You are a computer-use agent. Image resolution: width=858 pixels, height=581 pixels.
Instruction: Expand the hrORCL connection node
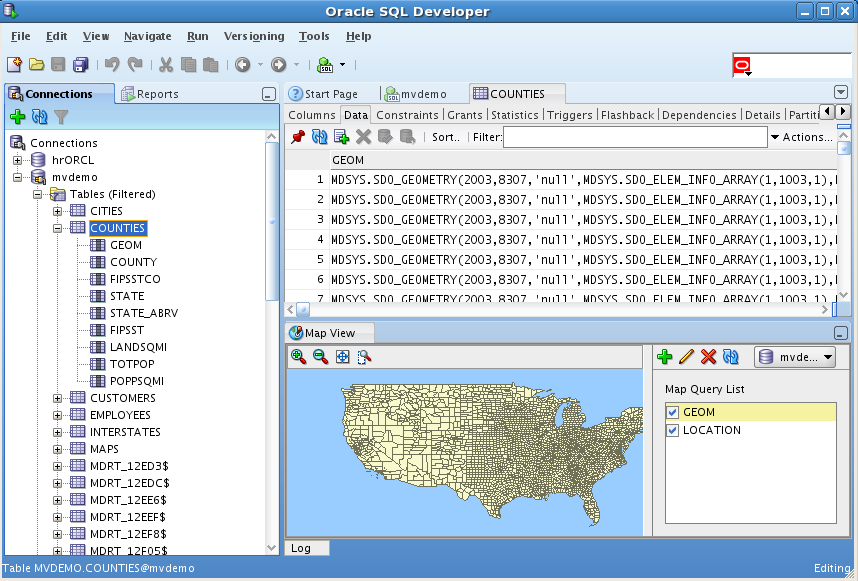point(18,160)
